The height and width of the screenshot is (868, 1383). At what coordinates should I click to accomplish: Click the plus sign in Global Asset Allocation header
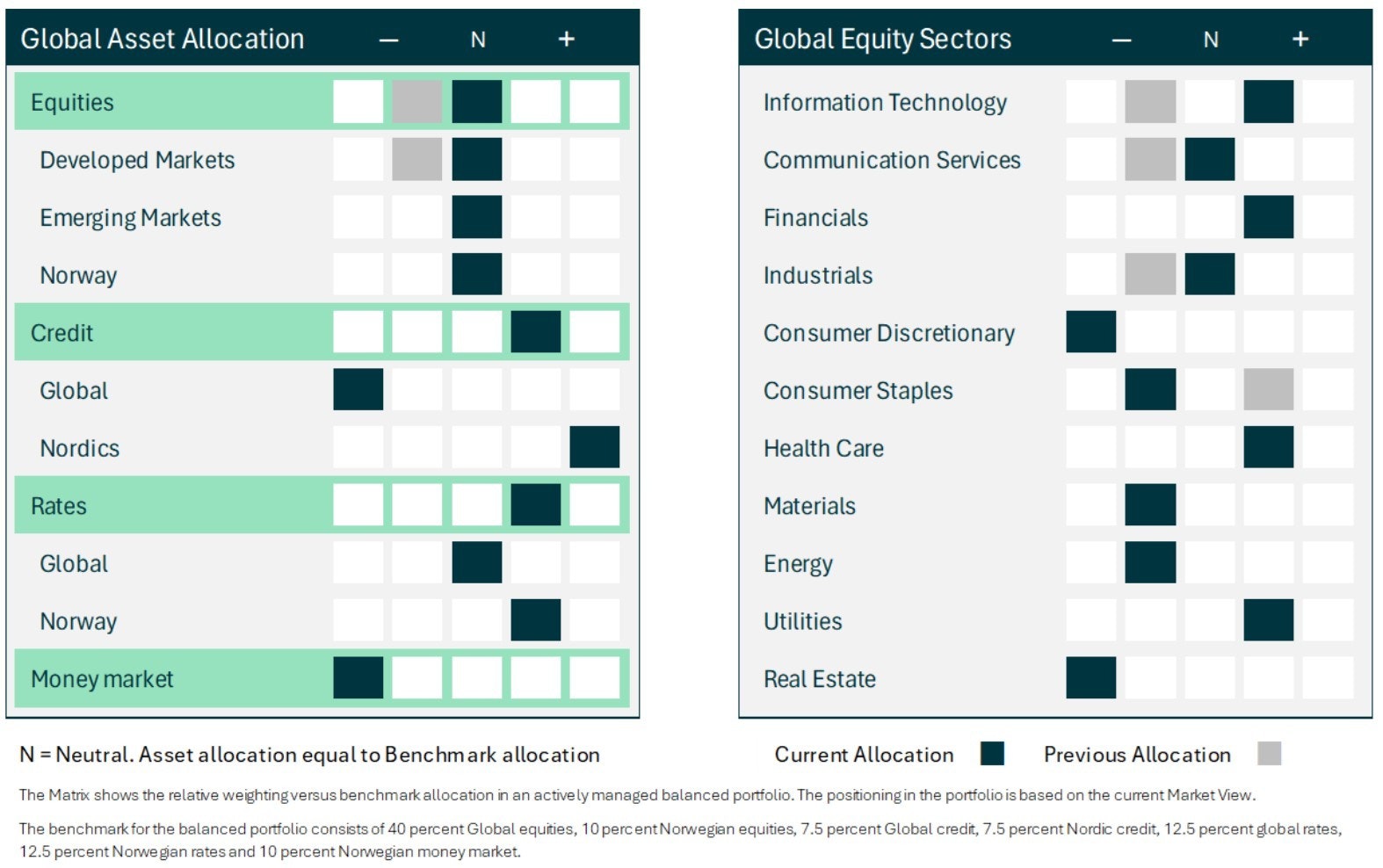(x=567, y=40)
